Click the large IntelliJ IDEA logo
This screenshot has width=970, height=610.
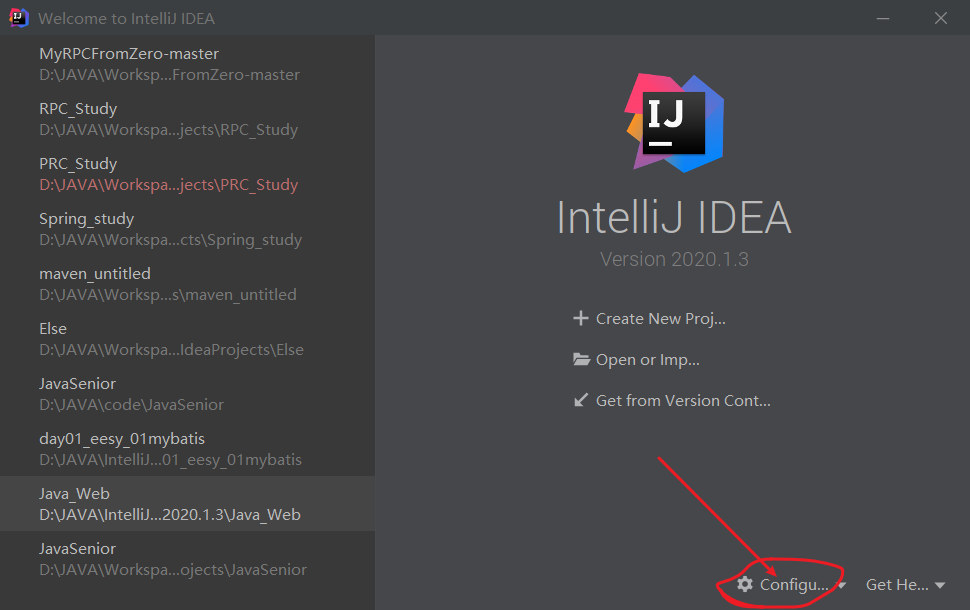675,123
